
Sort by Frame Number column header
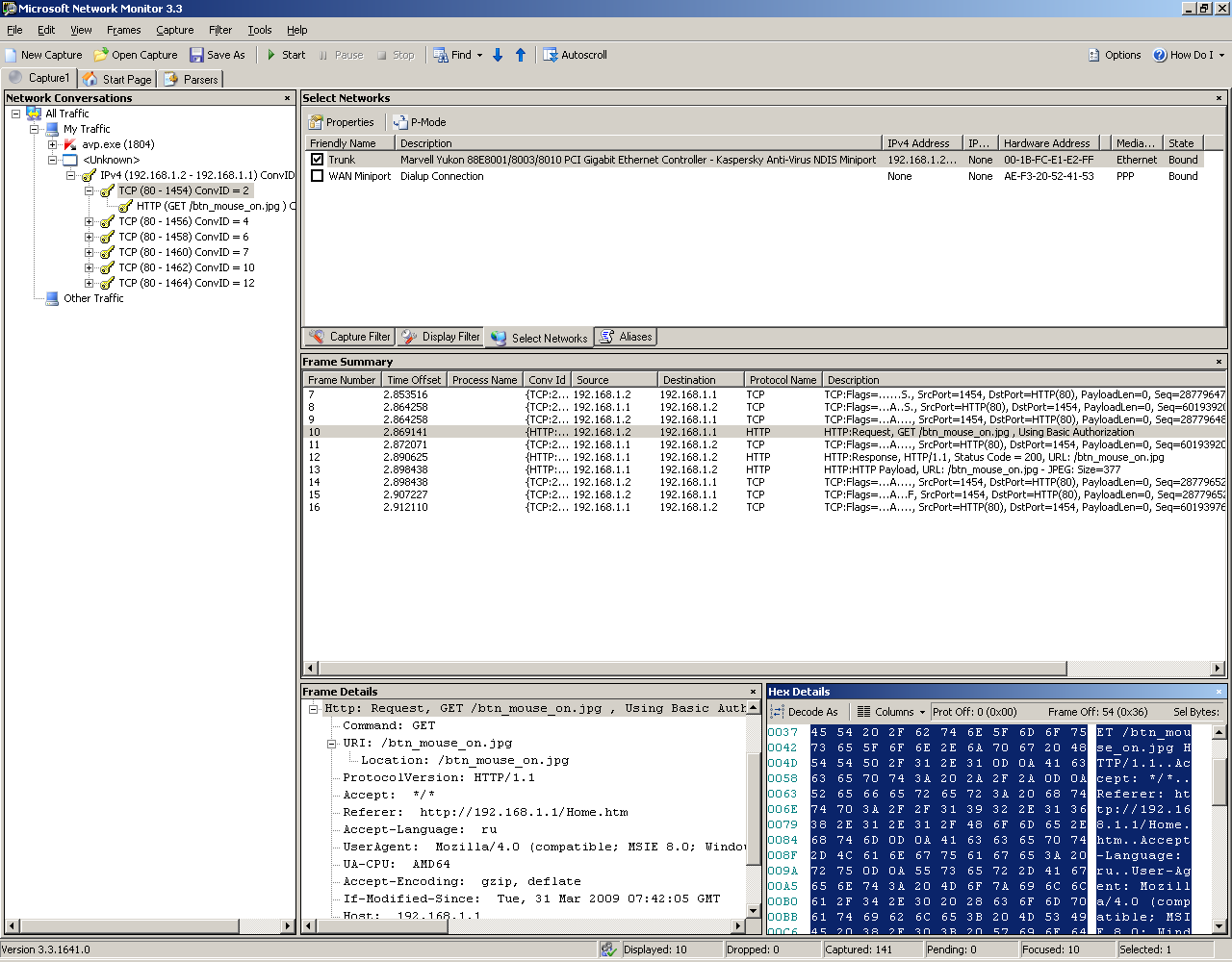[343, 380]
